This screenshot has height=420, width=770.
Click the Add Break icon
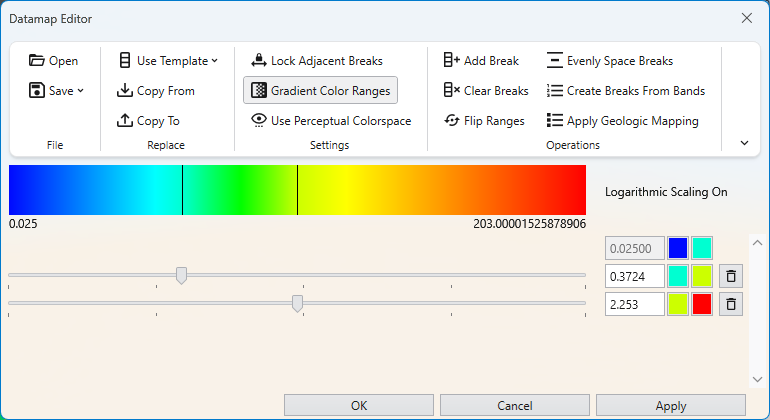click(451, 61)
